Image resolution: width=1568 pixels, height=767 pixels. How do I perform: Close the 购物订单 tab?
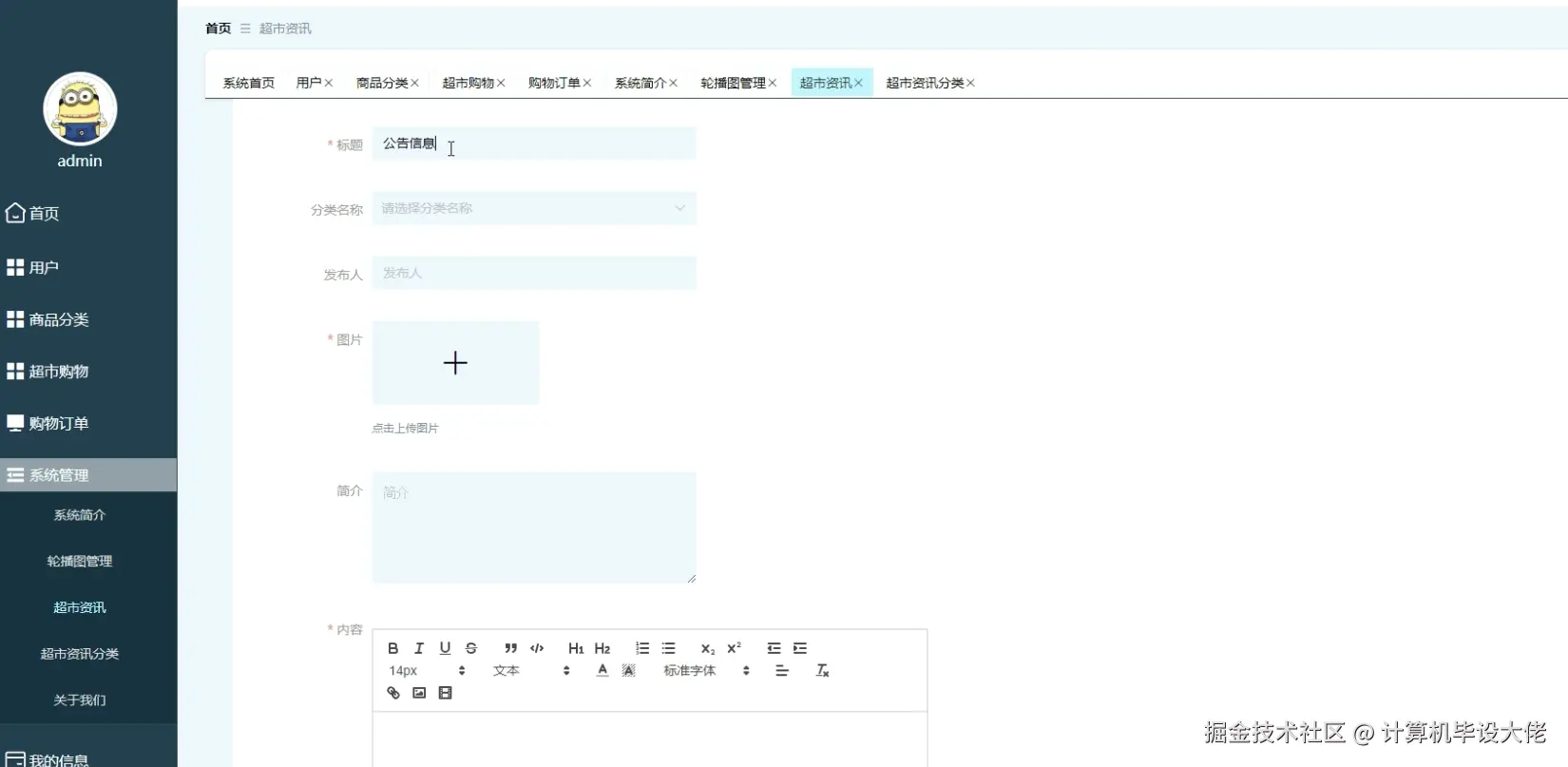coord(587,83)
